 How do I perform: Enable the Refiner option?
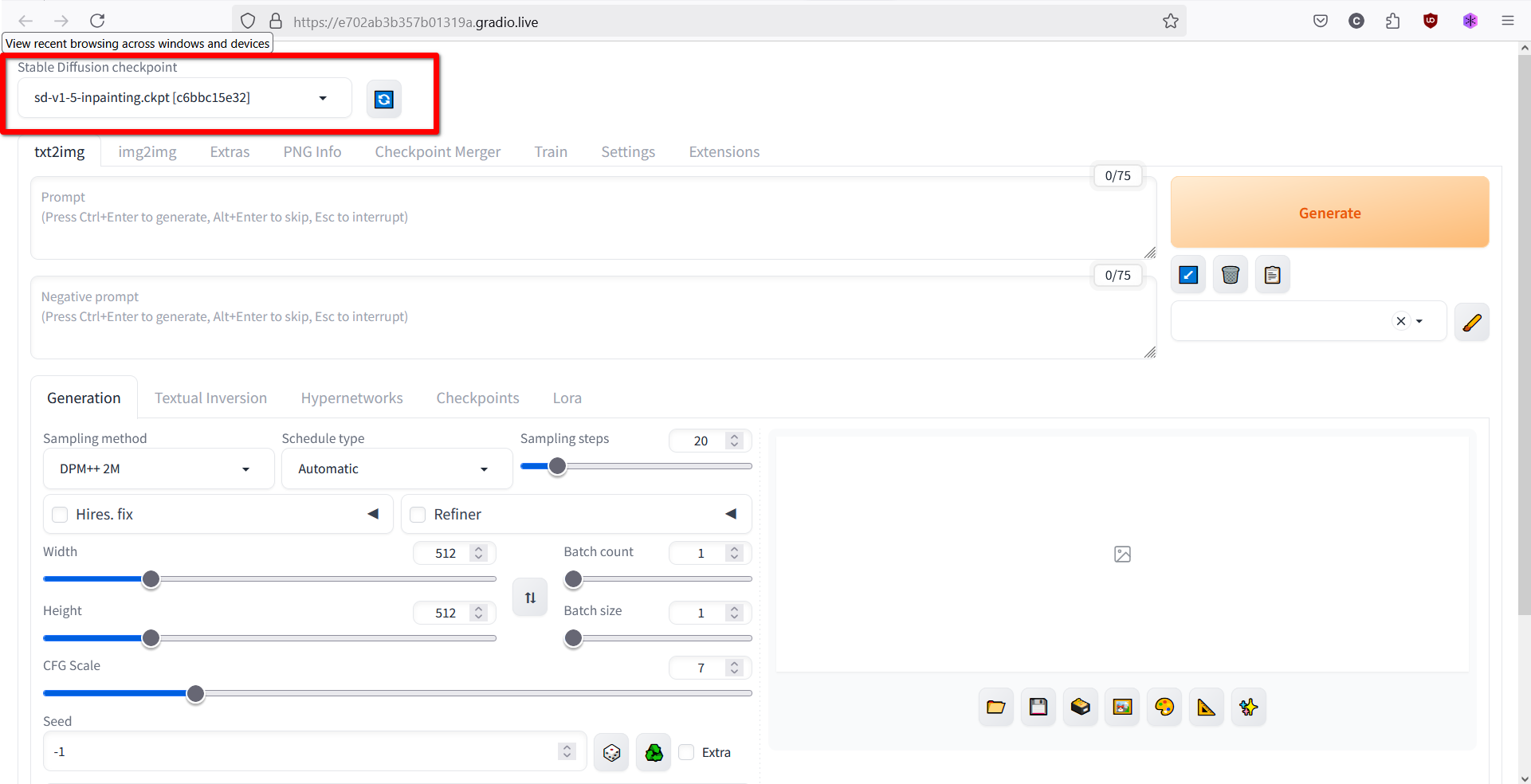[x=417, y=515]
